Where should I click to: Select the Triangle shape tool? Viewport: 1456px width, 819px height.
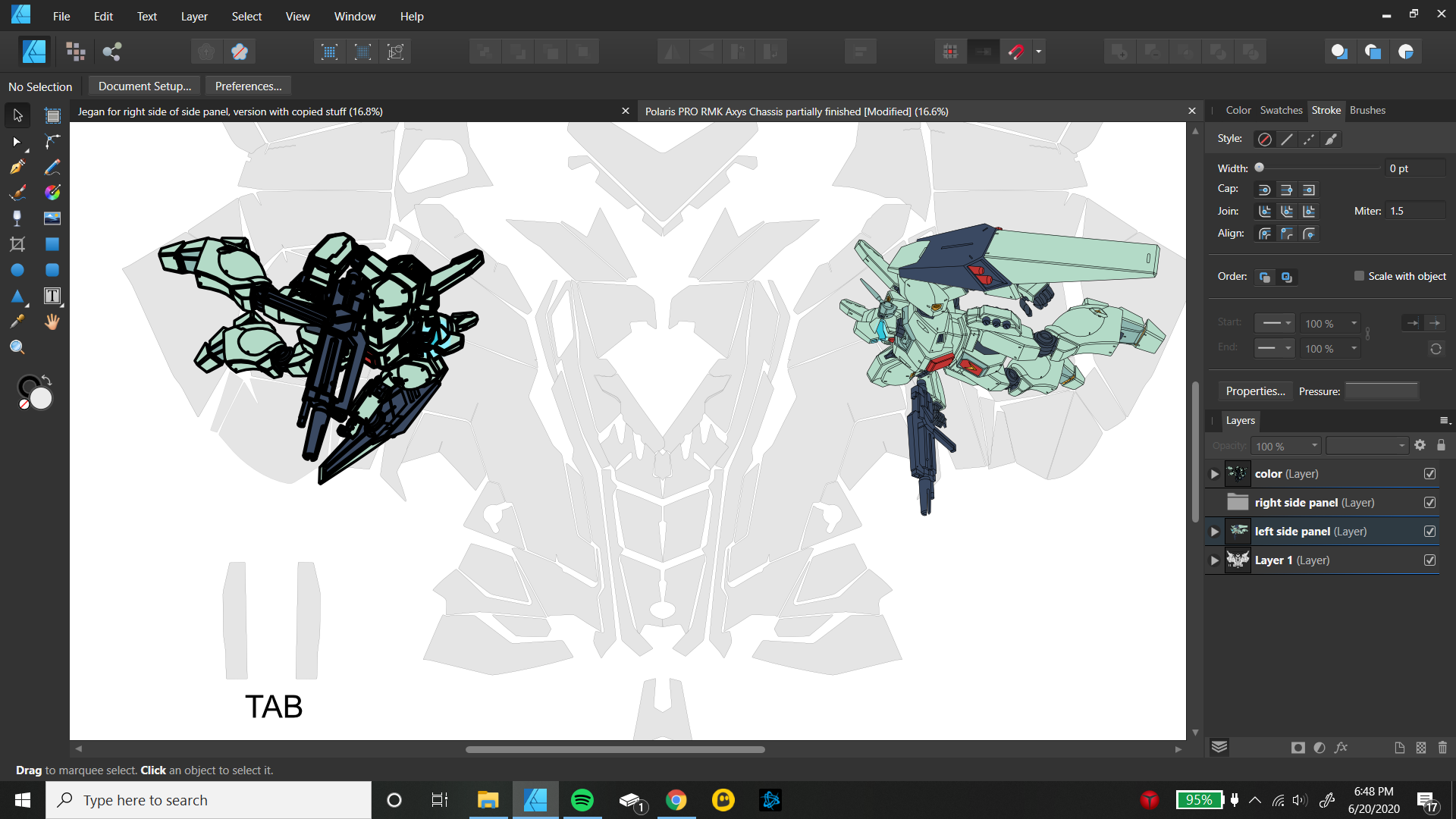pos(17,296)
